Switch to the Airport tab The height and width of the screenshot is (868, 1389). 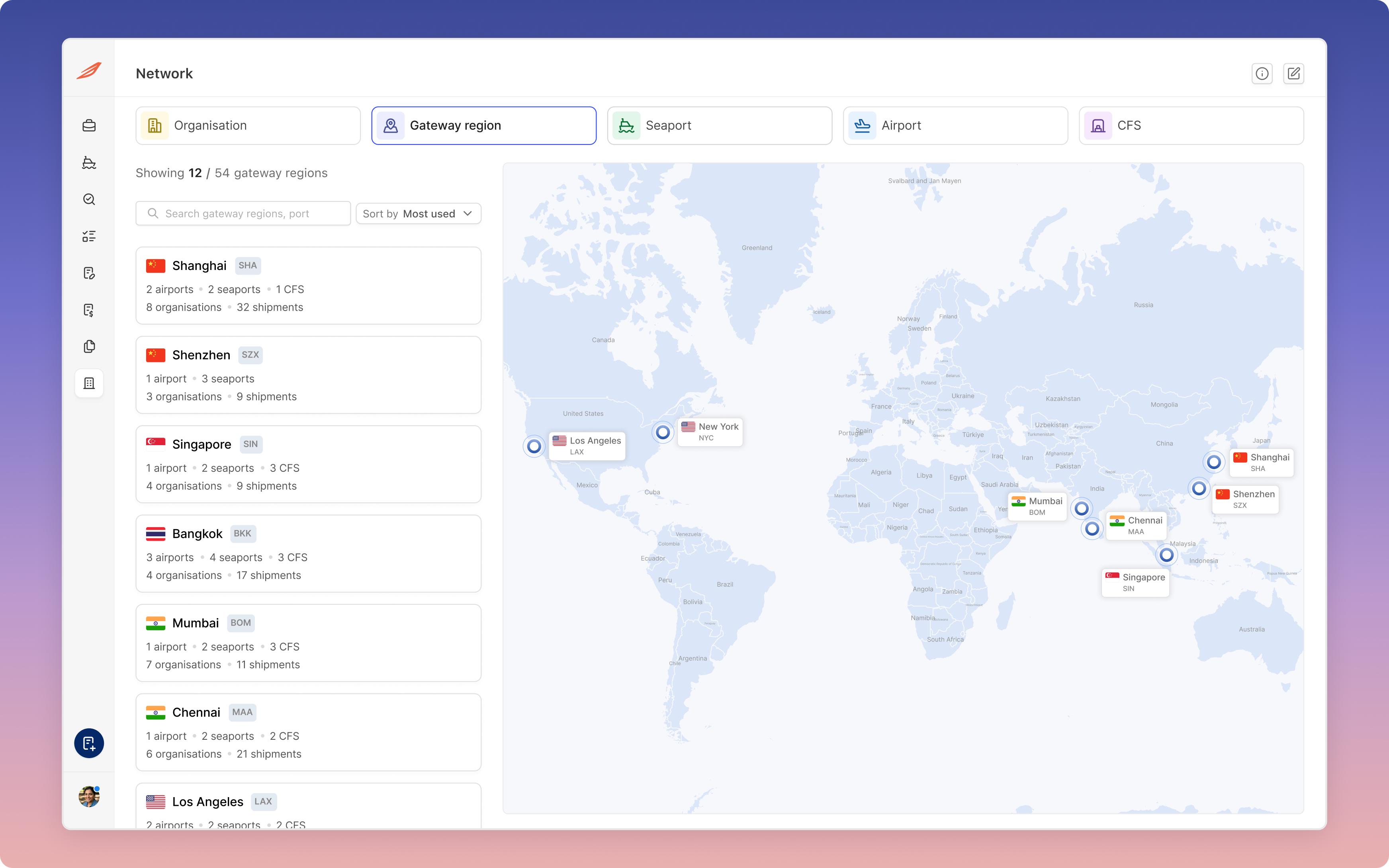click(x=956, y=126)
